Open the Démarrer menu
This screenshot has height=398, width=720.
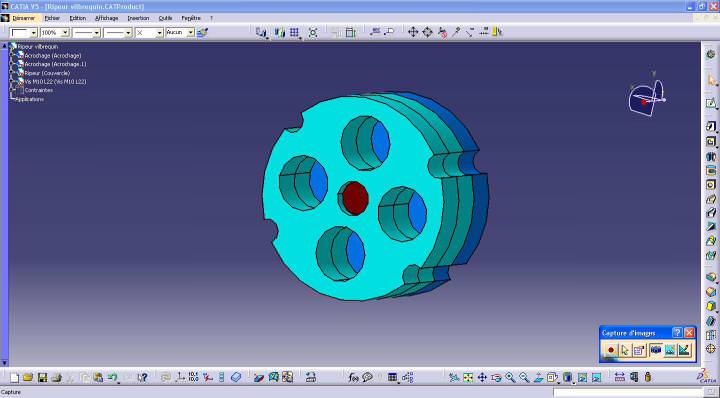coord(23,18)
